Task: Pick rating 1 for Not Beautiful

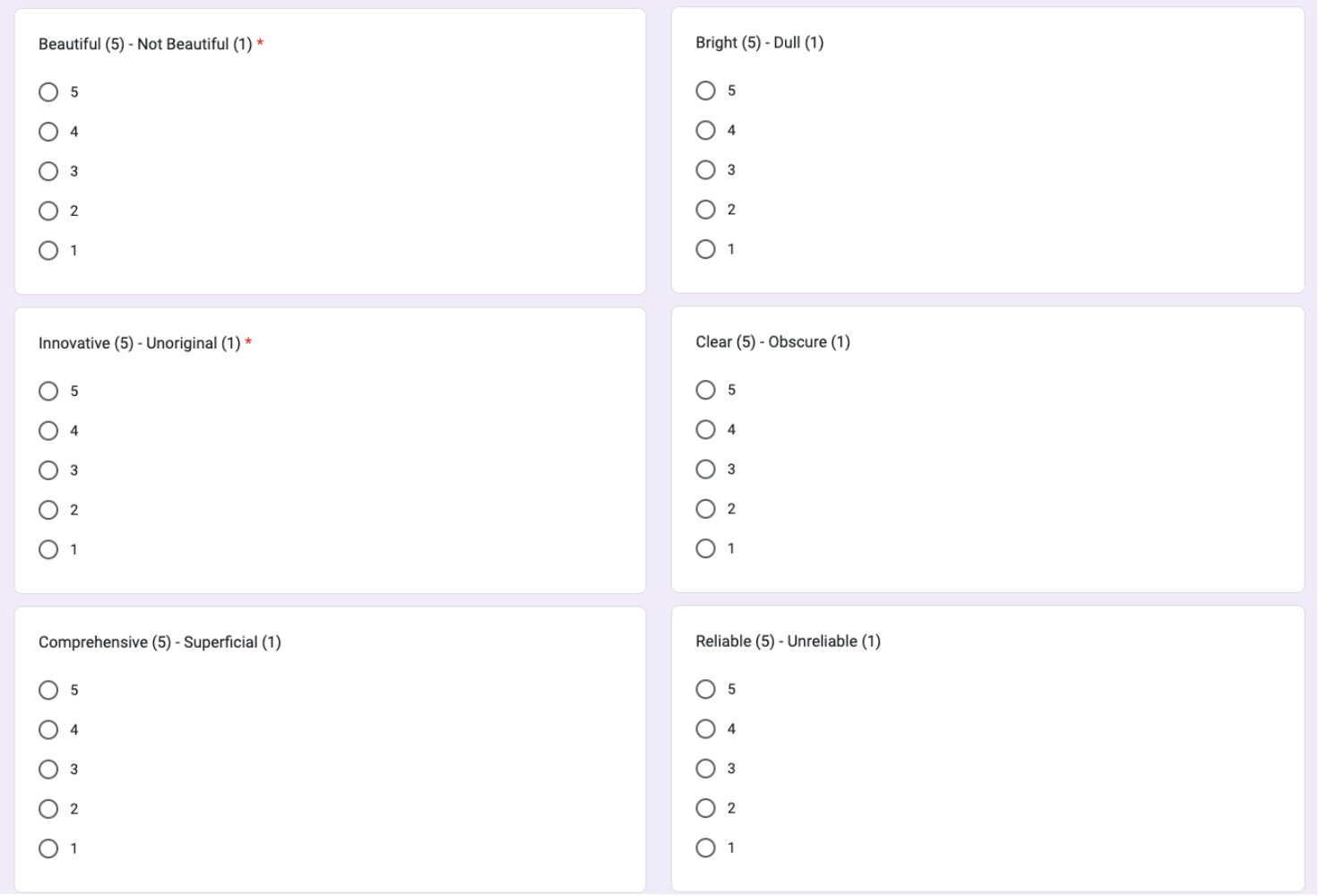Action: (48, 251)
